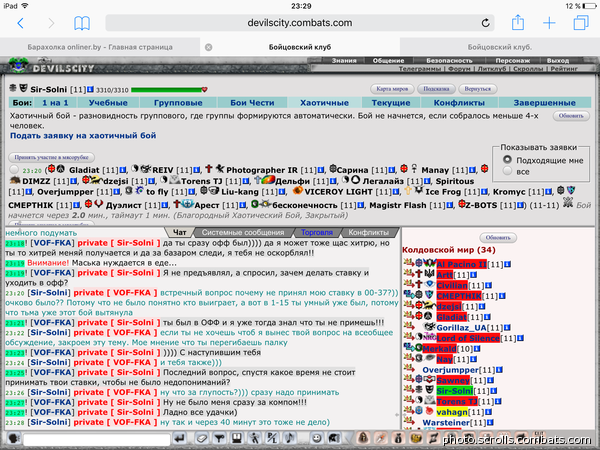Screen dimensions: 600x450
Task: Open the backpack inventory icon in bottom bar
Action: 363,438
